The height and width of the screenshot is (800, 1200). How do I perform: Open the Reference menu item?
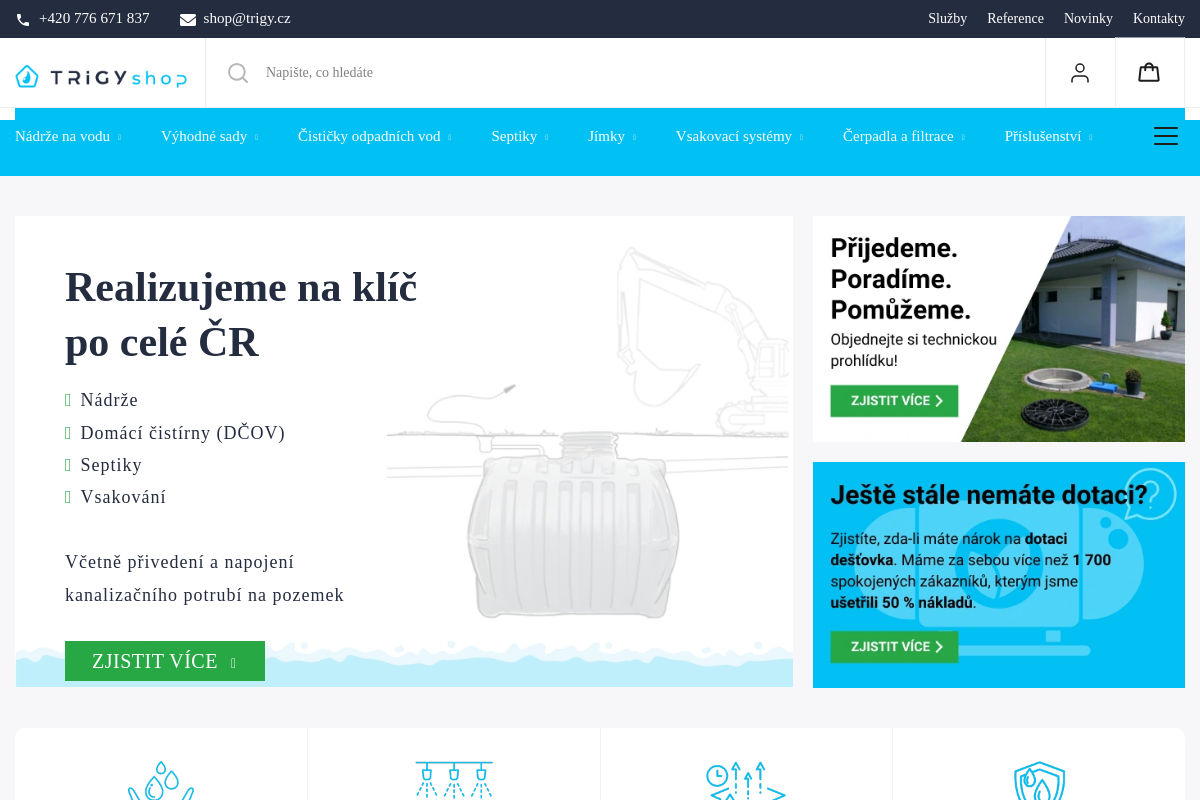1015,18
